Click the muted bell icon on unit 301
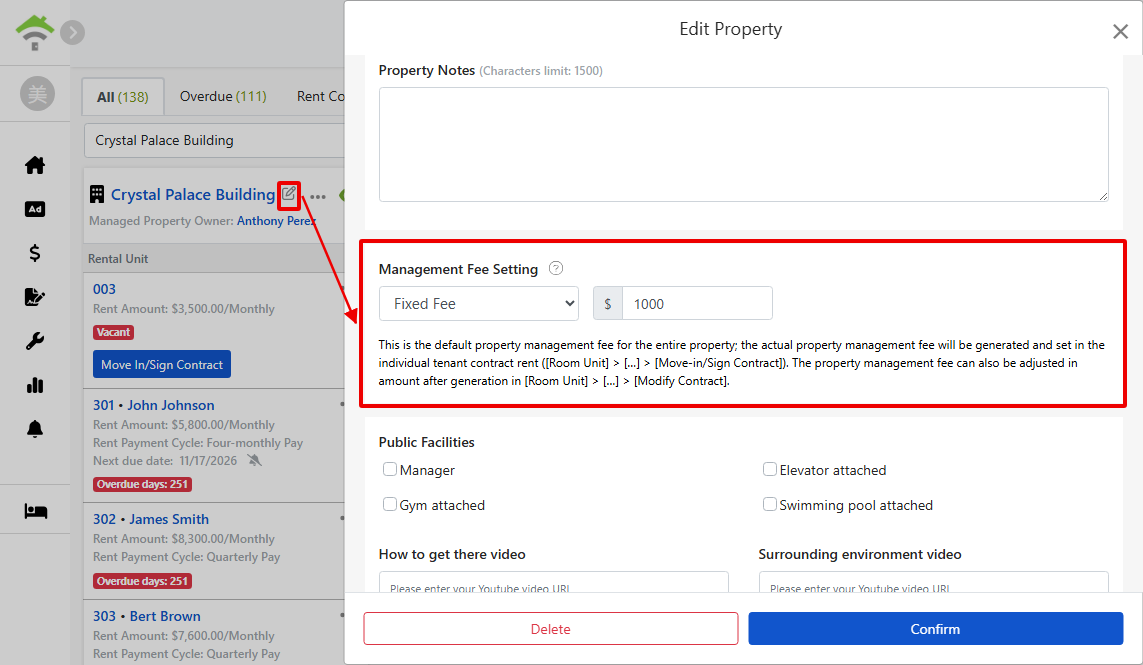Image resolution: width=1143 pixels, height=665 pixels. (254, 460)
